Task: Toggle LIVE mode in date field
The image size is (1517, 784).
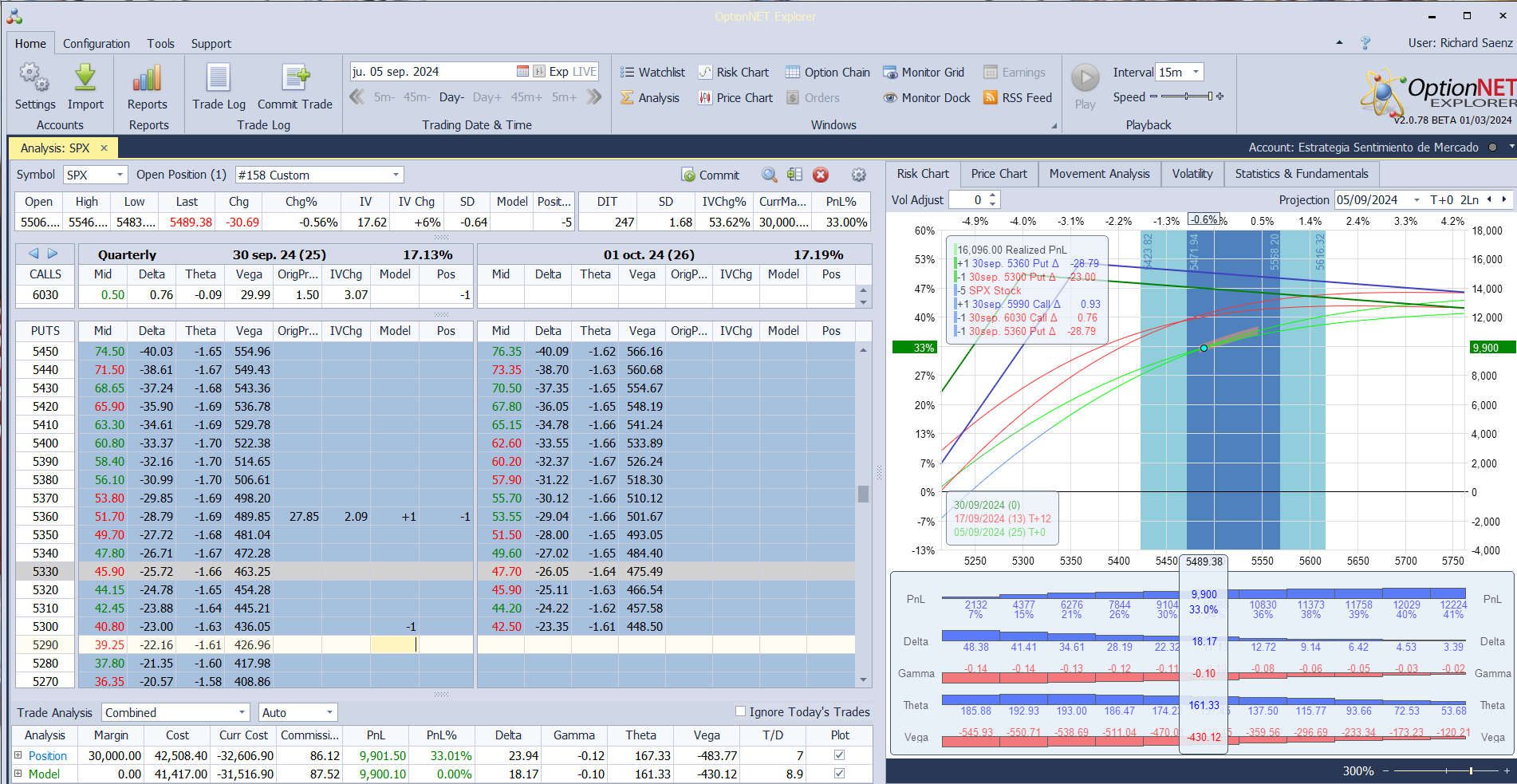Action: (x=585, y=72)
